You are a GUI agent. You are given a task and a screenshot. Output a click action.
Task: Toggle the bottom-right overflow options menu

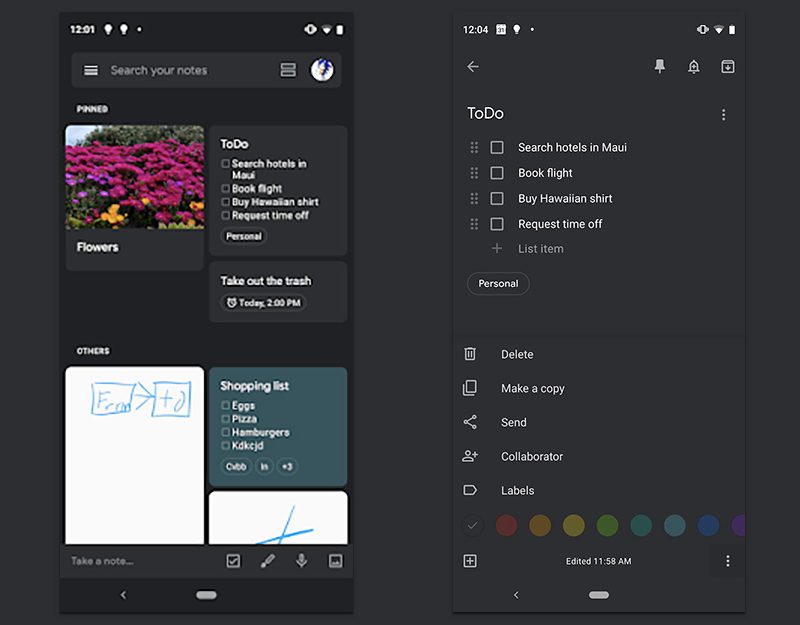click(x=727, y=561)
